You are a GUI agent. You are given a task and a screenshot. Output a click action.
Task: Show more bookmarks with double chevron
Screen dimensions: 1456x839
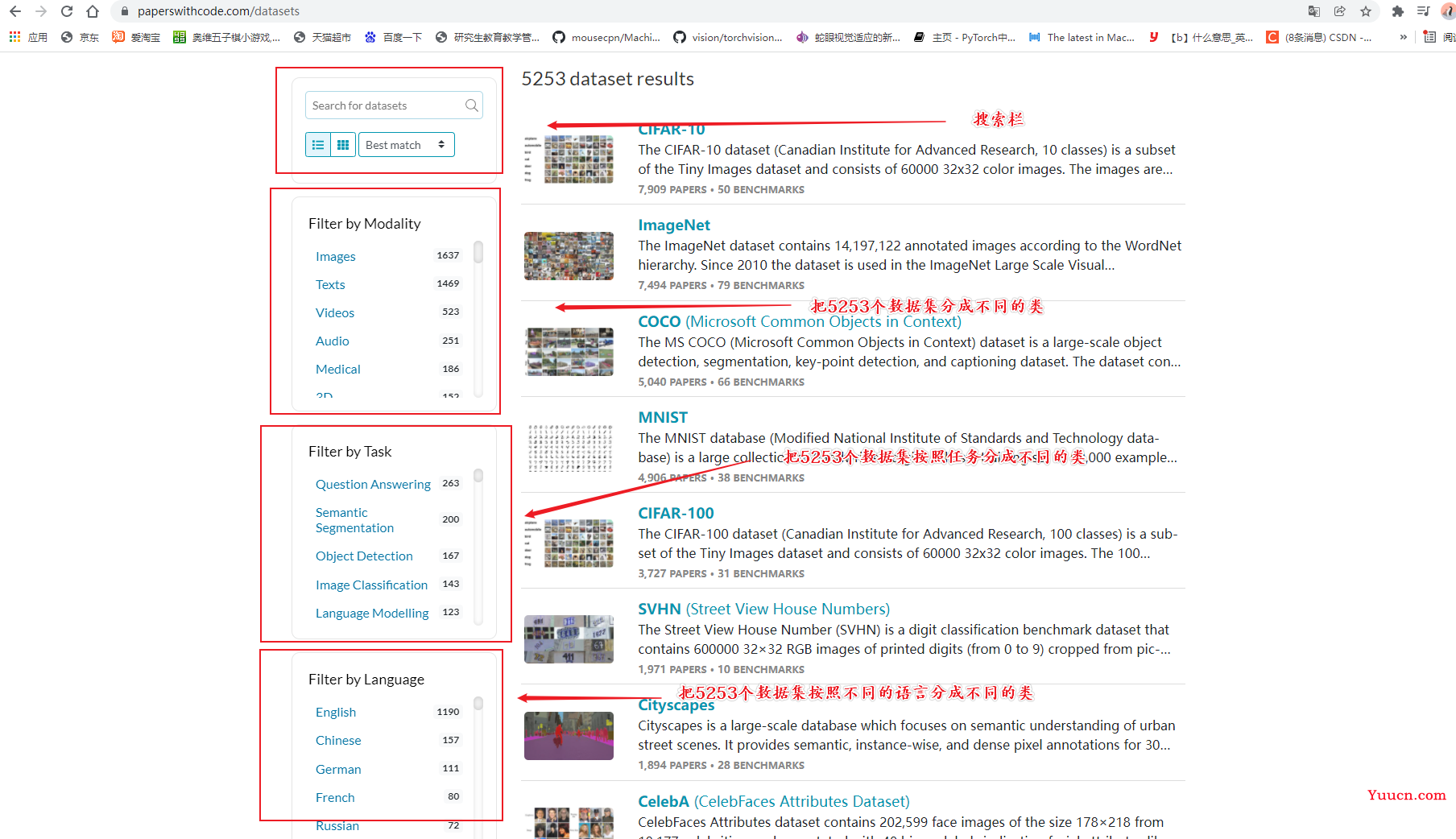tap(1404, 37)
